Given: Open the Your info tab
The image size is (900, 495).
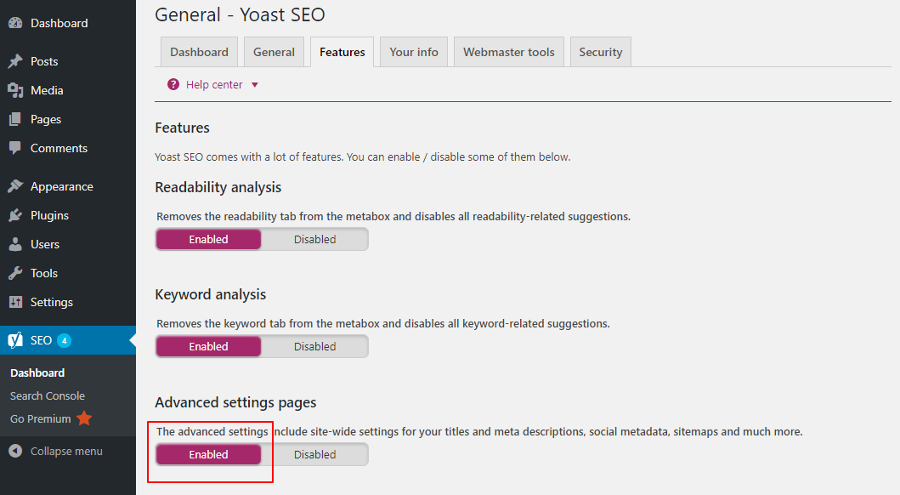Looking at the screenshot, I should (x=414, y=52).
